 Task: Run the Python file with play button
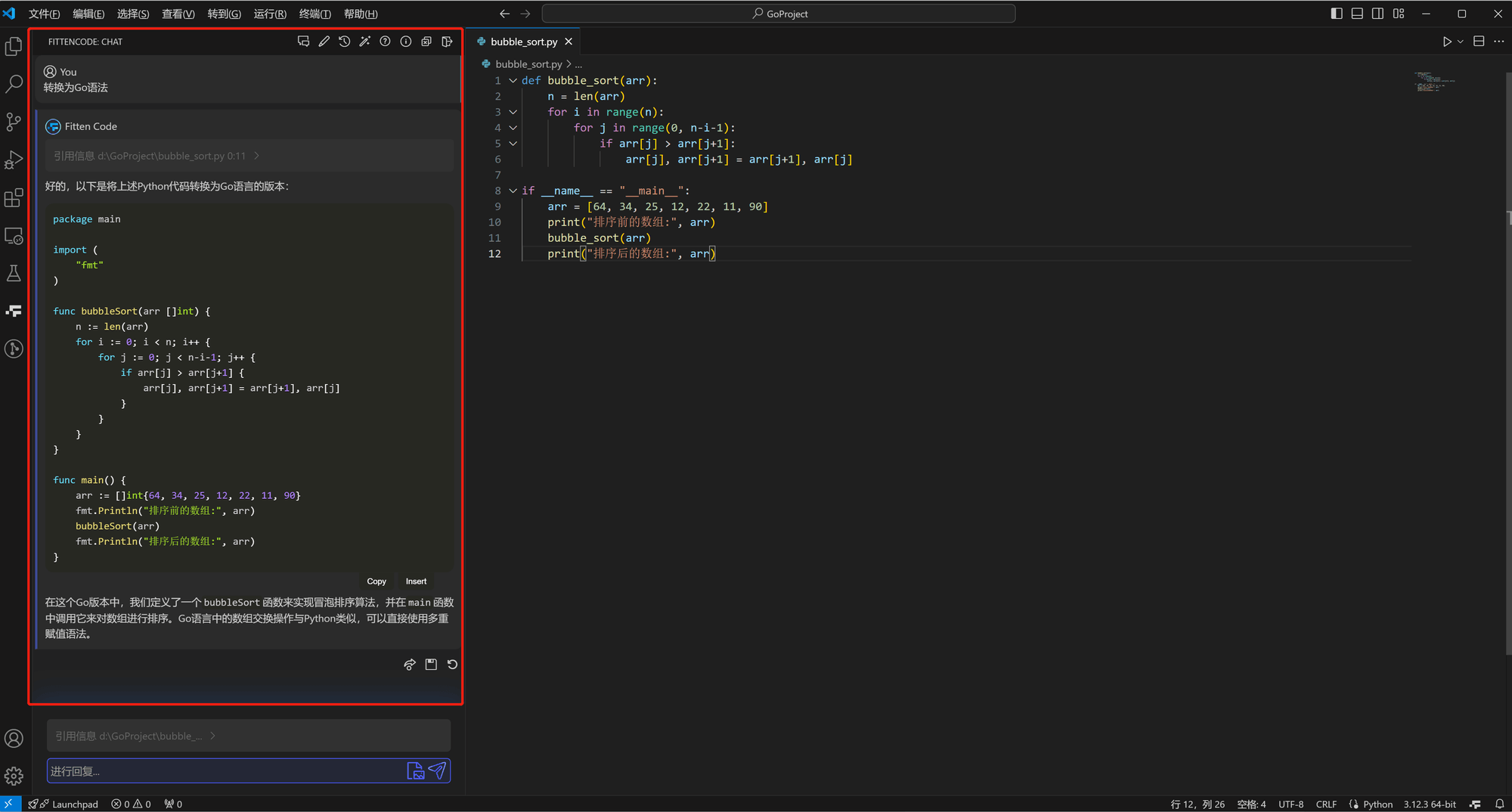[1446, 42]
